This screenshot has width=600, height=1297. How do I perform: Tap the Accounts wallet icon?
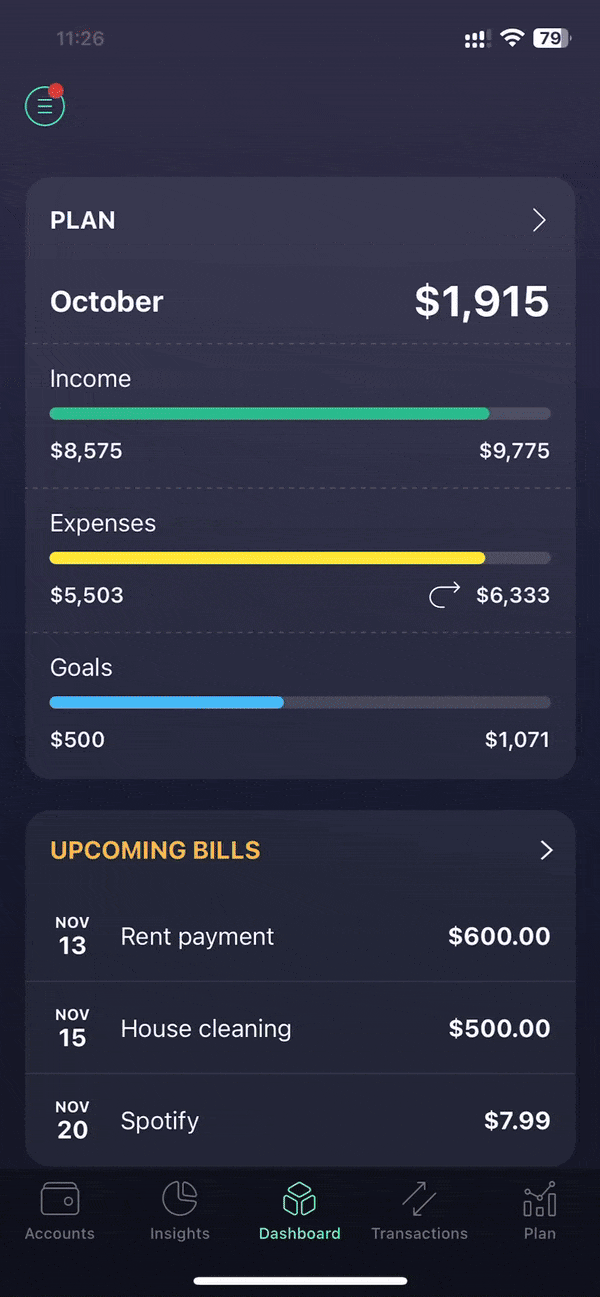tap(59, 1198)
